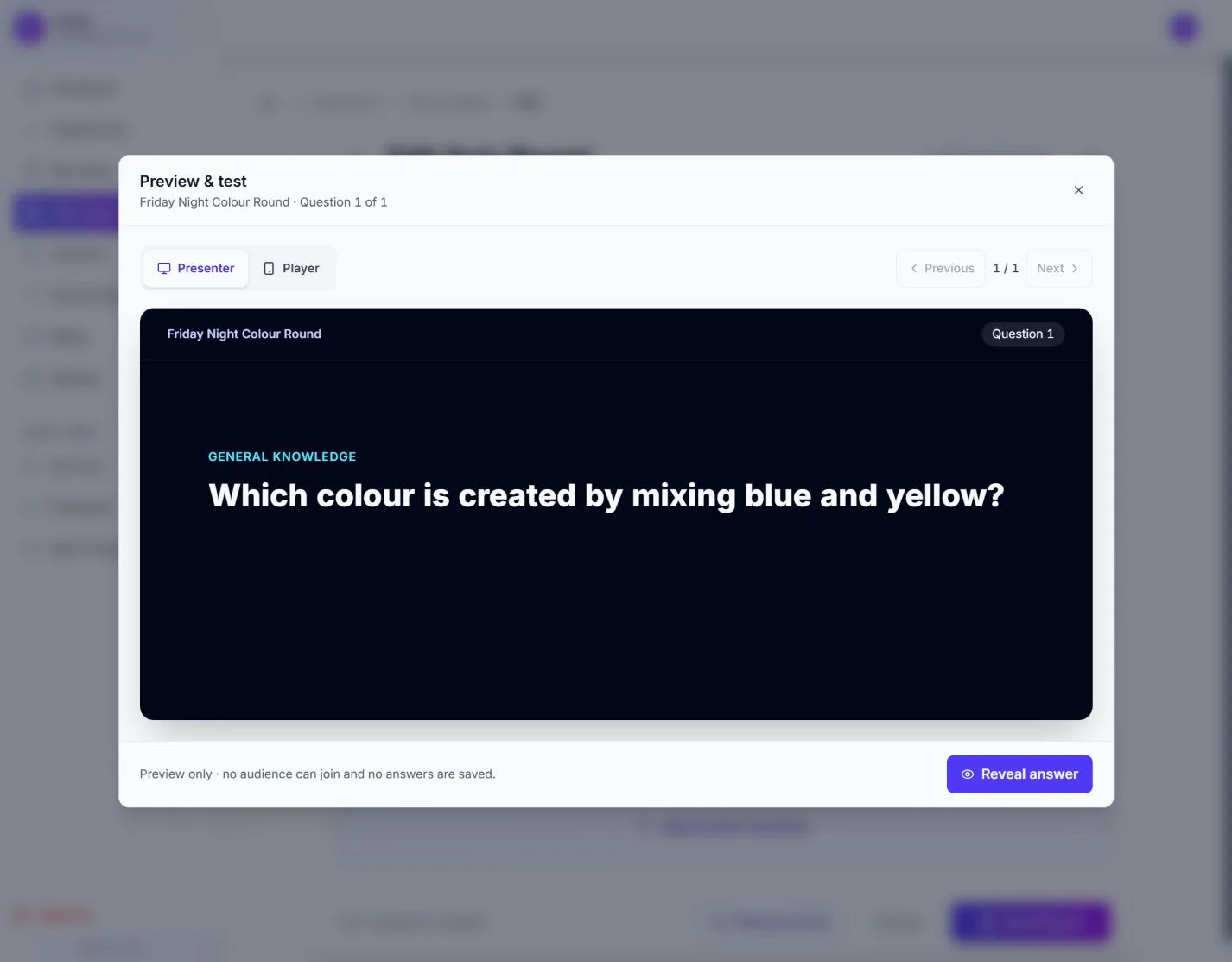Click the Question 1 badge

1023,334
